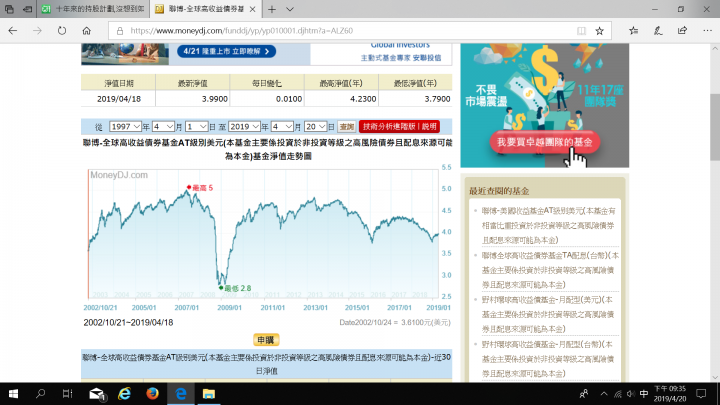The width and height of the screenshot is (720, 405).
Task: Show tab previews chevron
Action: pos(290,9)
